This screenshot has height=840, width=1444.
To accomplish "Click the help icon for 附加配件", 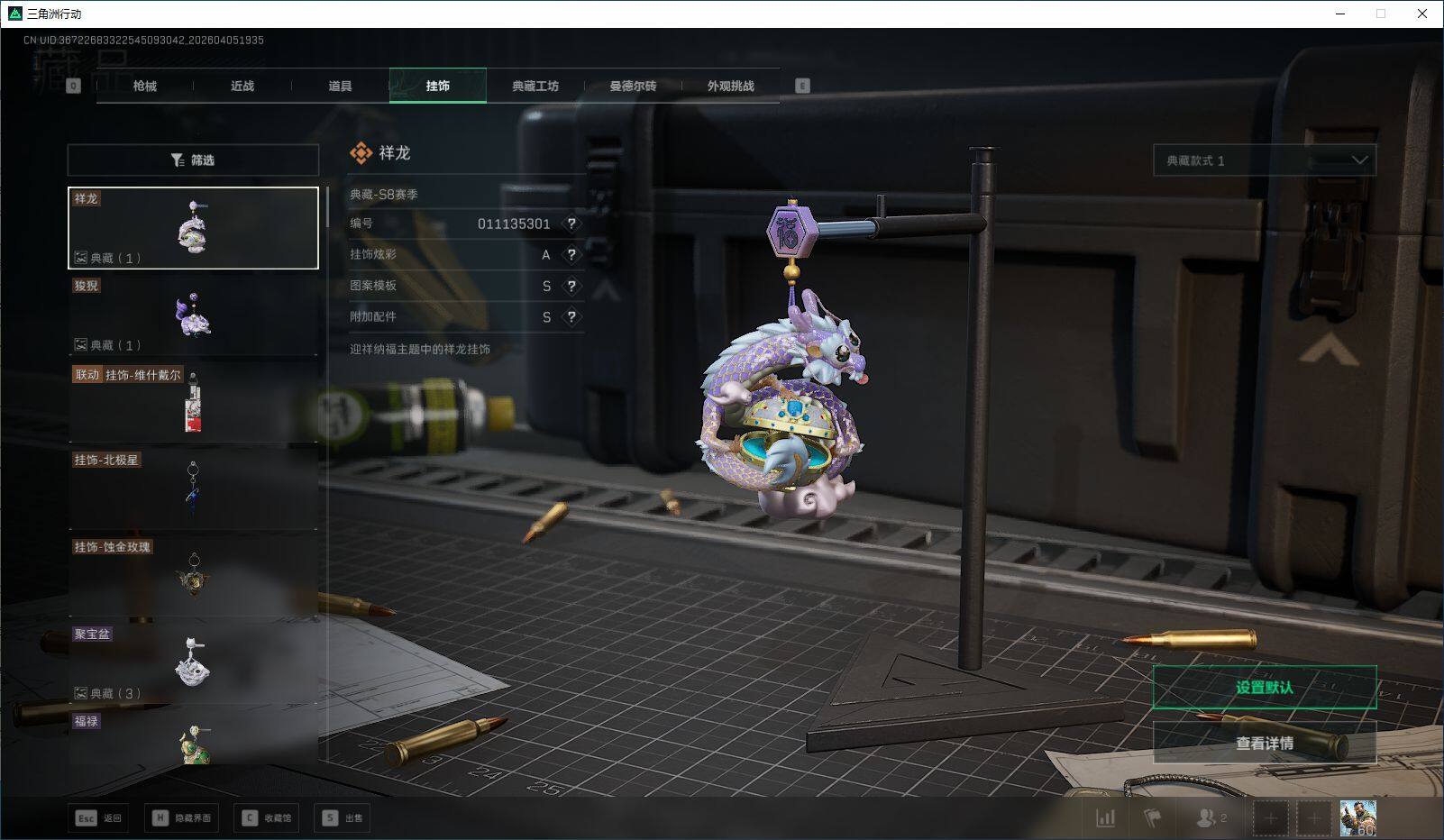I will [571, 317].
